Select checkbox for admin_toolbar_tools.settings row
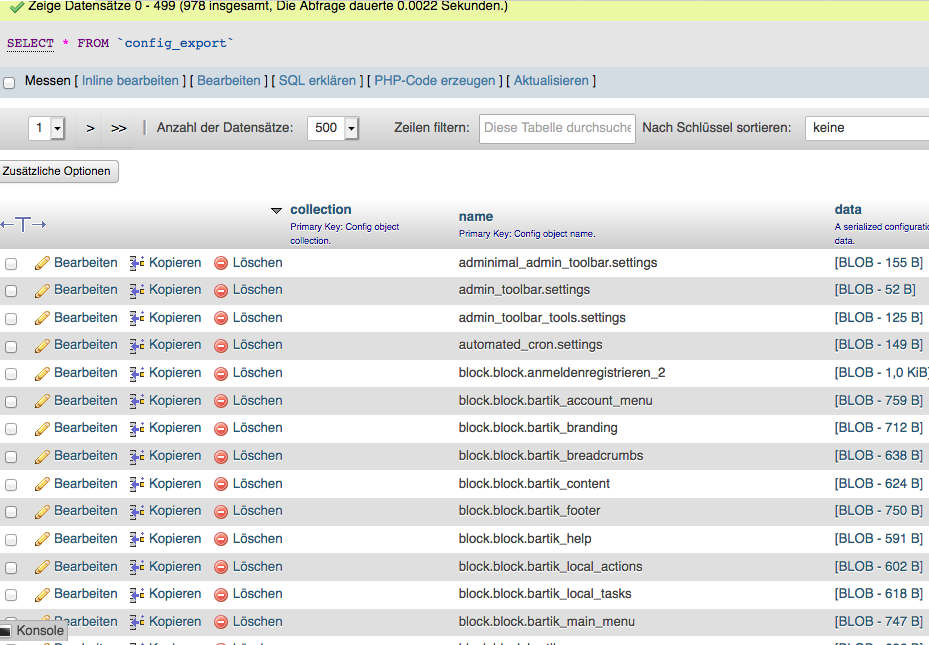The width and height of the screenshot is (929, 645). 11,318
